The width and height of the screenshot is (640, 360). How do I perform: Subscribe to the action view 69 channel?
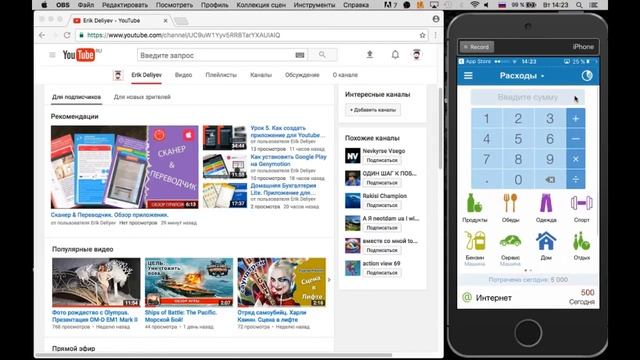click(382, 273)
